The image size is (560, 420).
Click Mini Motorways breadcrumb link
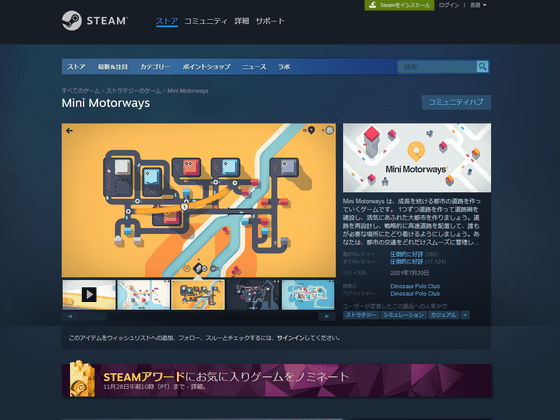pos(188,91)
